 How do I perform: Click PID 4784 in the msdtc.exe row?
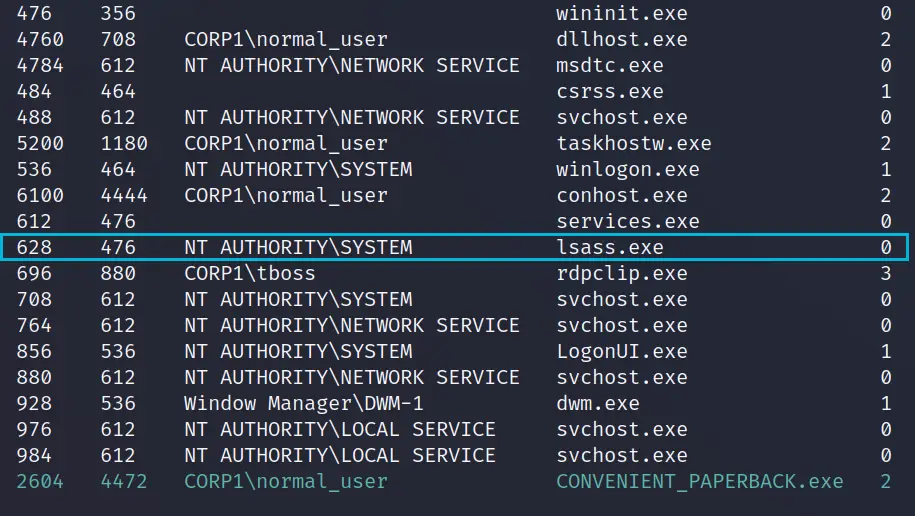(x=40, y=65)
